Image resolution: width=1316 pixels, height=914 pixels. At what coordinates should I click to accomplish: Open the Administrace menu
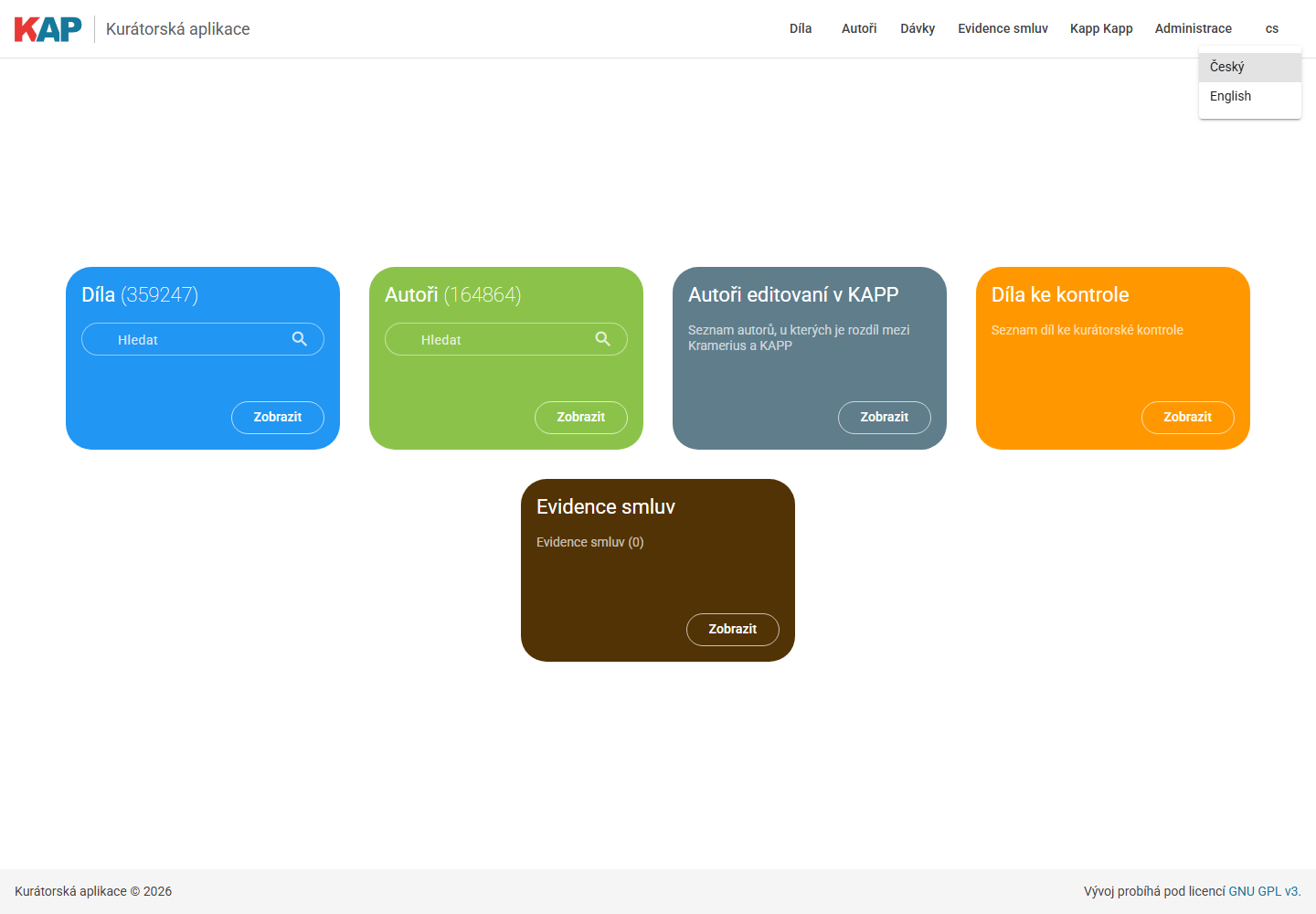pyautogui.click(x=1193, y=28)
